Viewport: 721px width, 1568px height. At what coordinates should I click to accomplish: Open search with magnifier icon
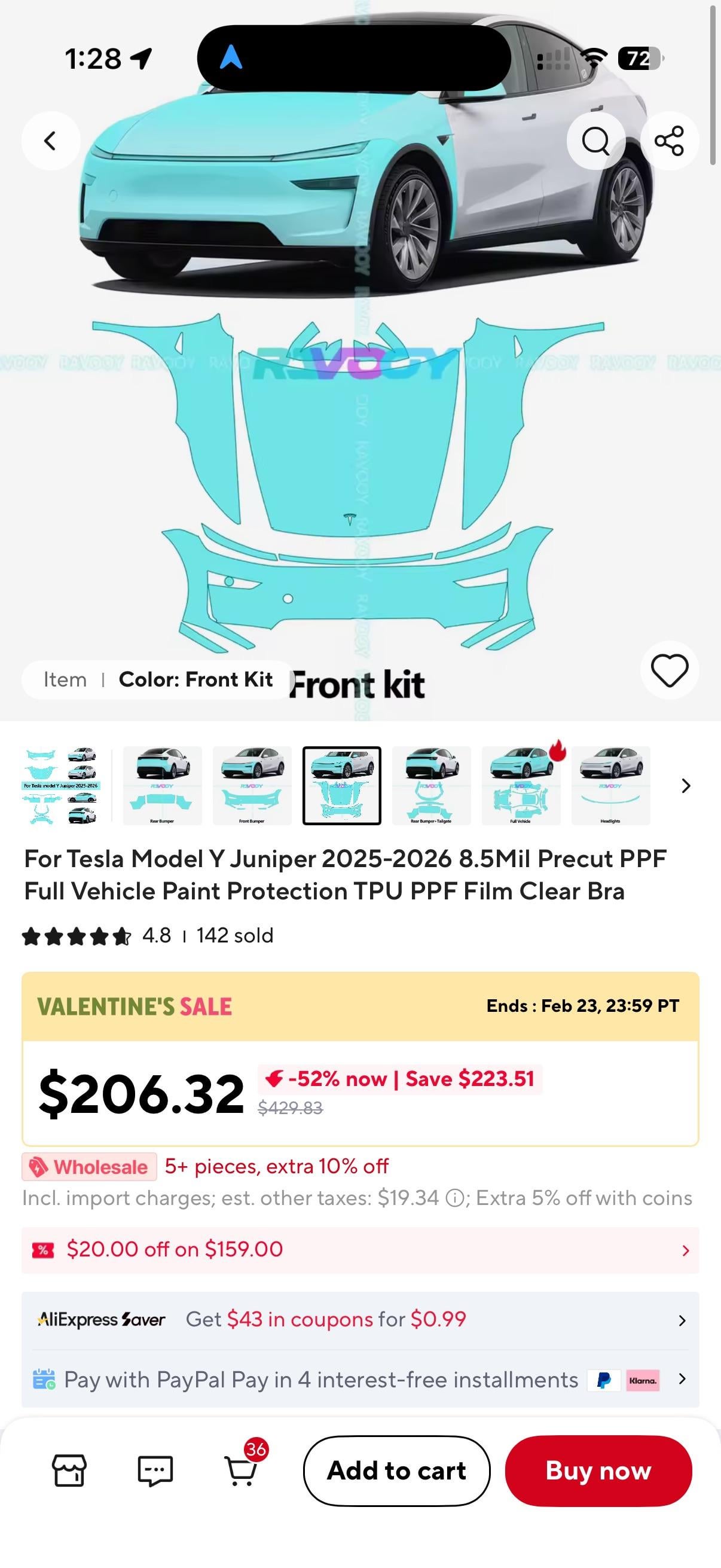595,141
